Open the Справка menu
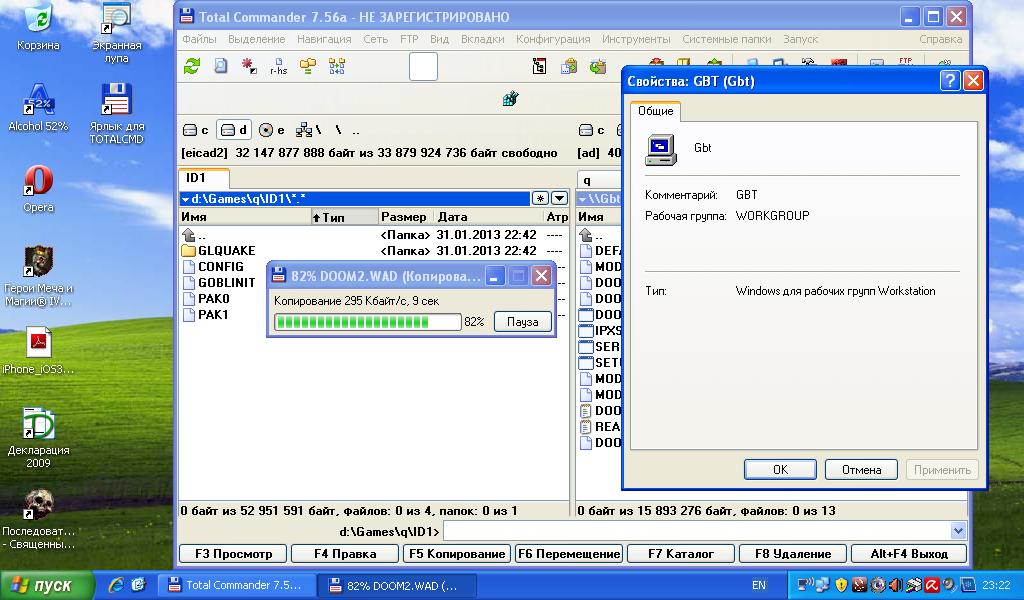 (x=940, y=39)
